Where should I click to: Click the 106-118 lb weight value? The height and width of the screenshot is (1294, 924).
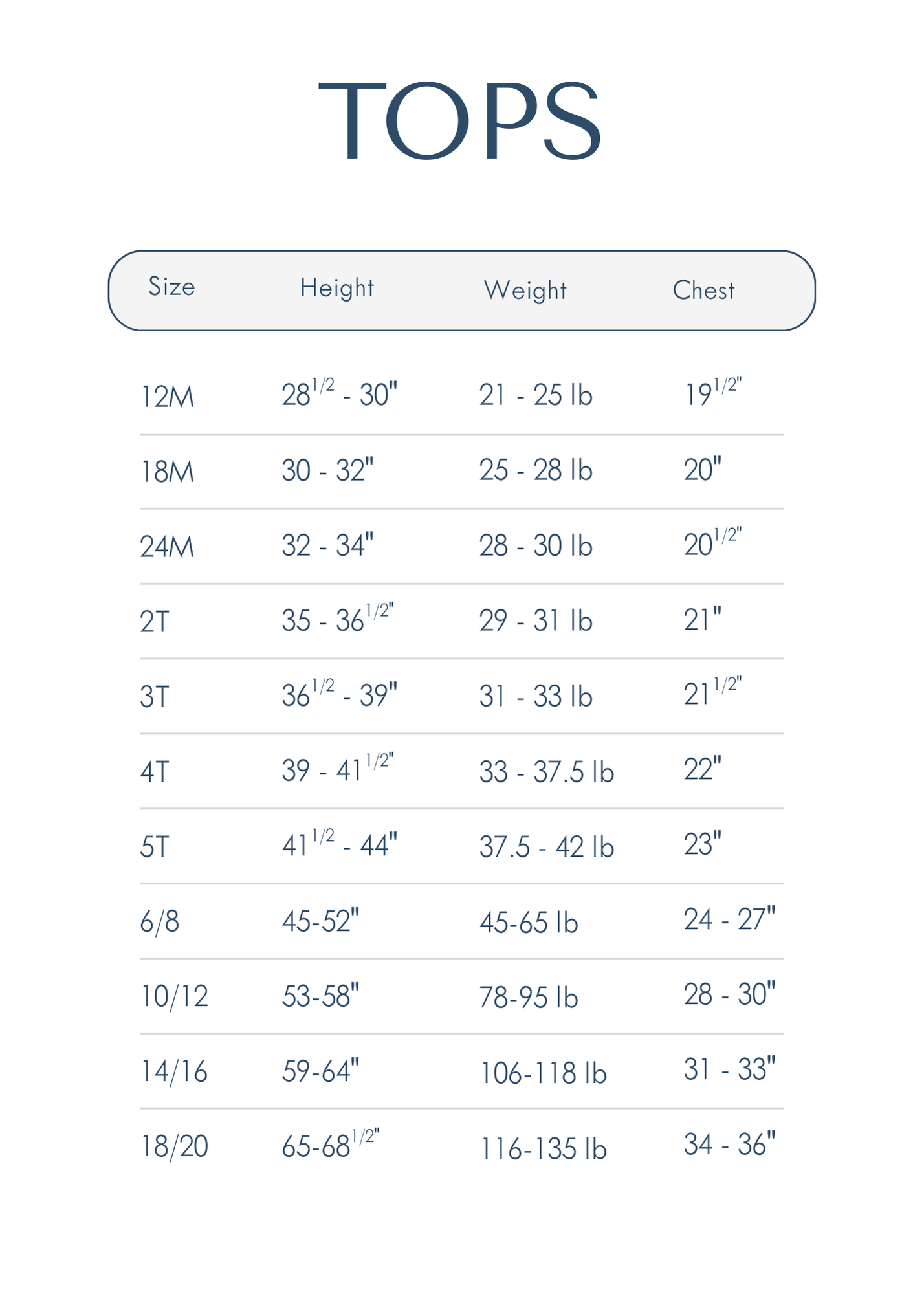(543, 1073)
